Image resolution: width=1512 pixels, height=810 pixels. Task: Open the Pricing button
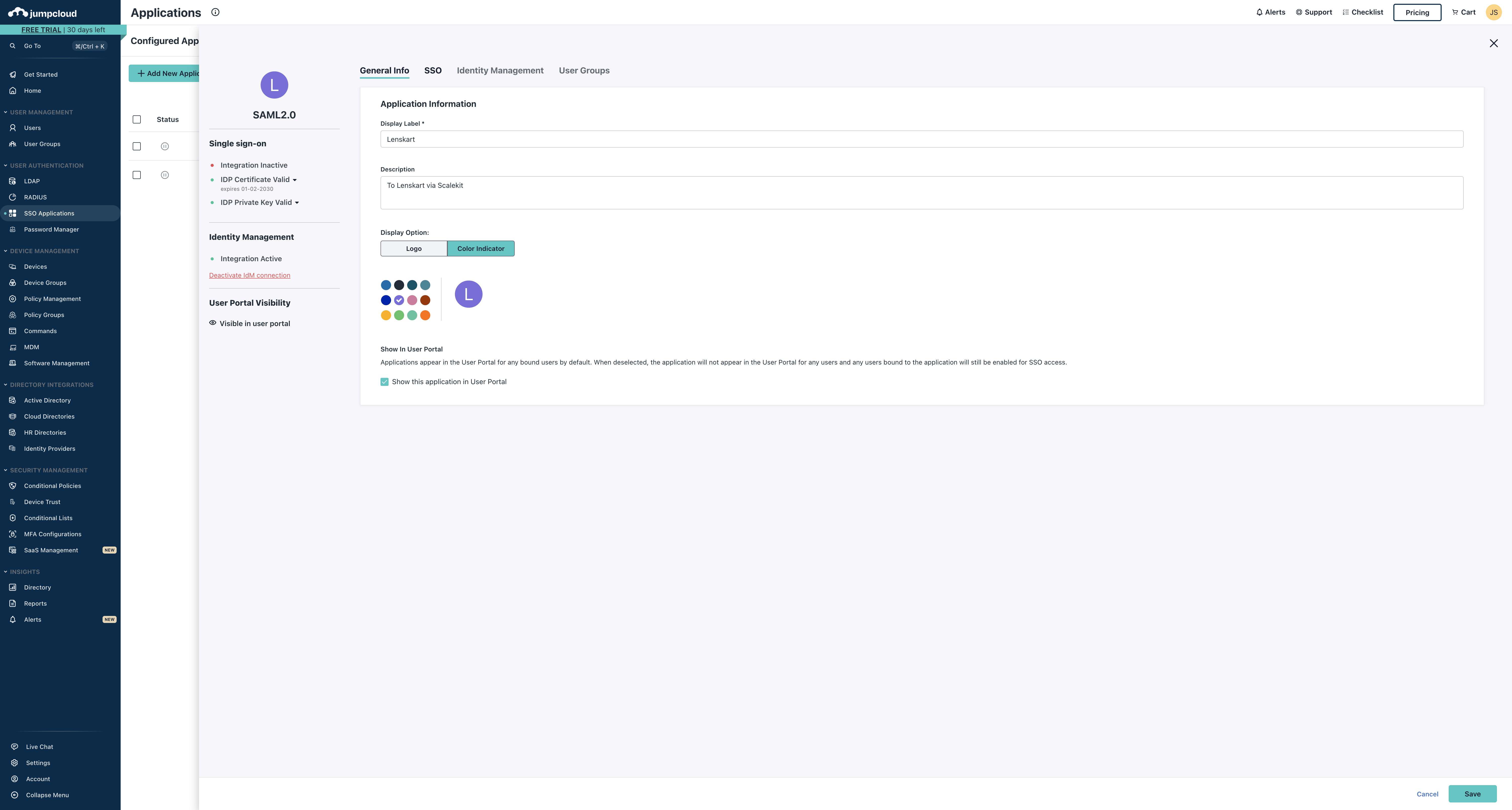pos(1417,12)
